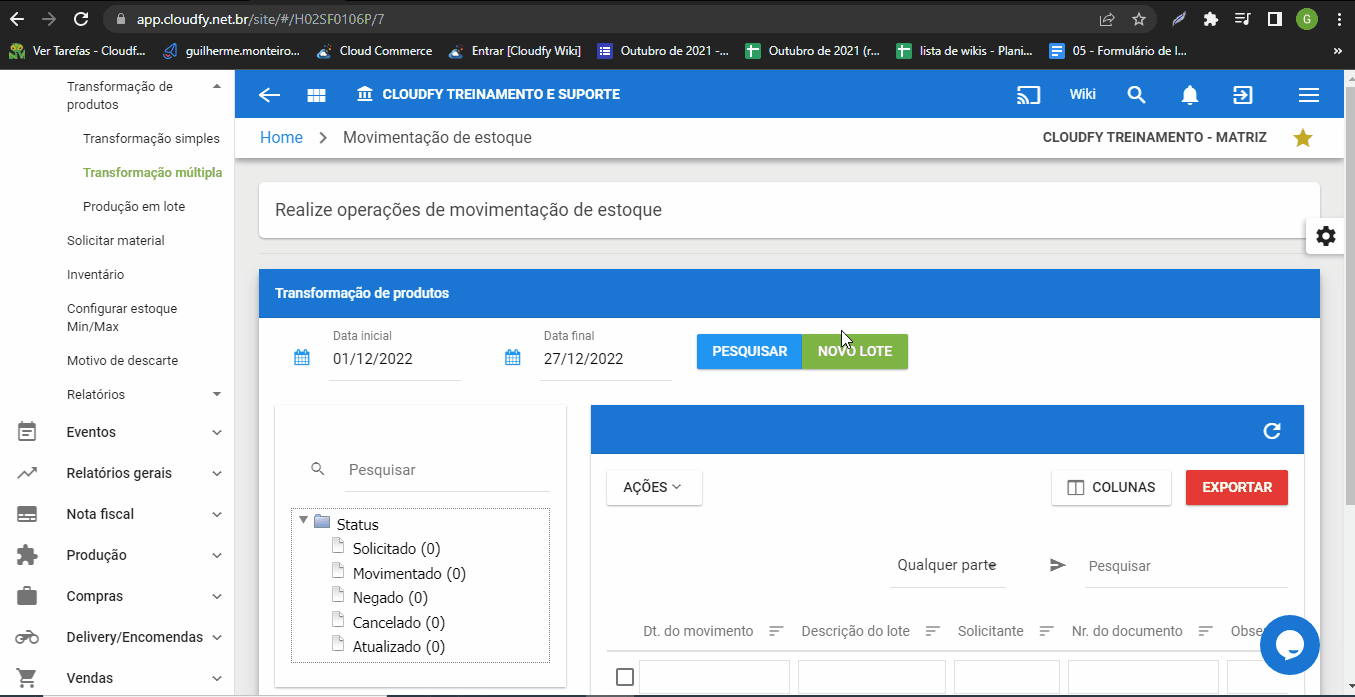Viewport: 1355px width, 697px height.
Task: Refresh the movements table with the reload icon
Action: [x=1271, y=431]
